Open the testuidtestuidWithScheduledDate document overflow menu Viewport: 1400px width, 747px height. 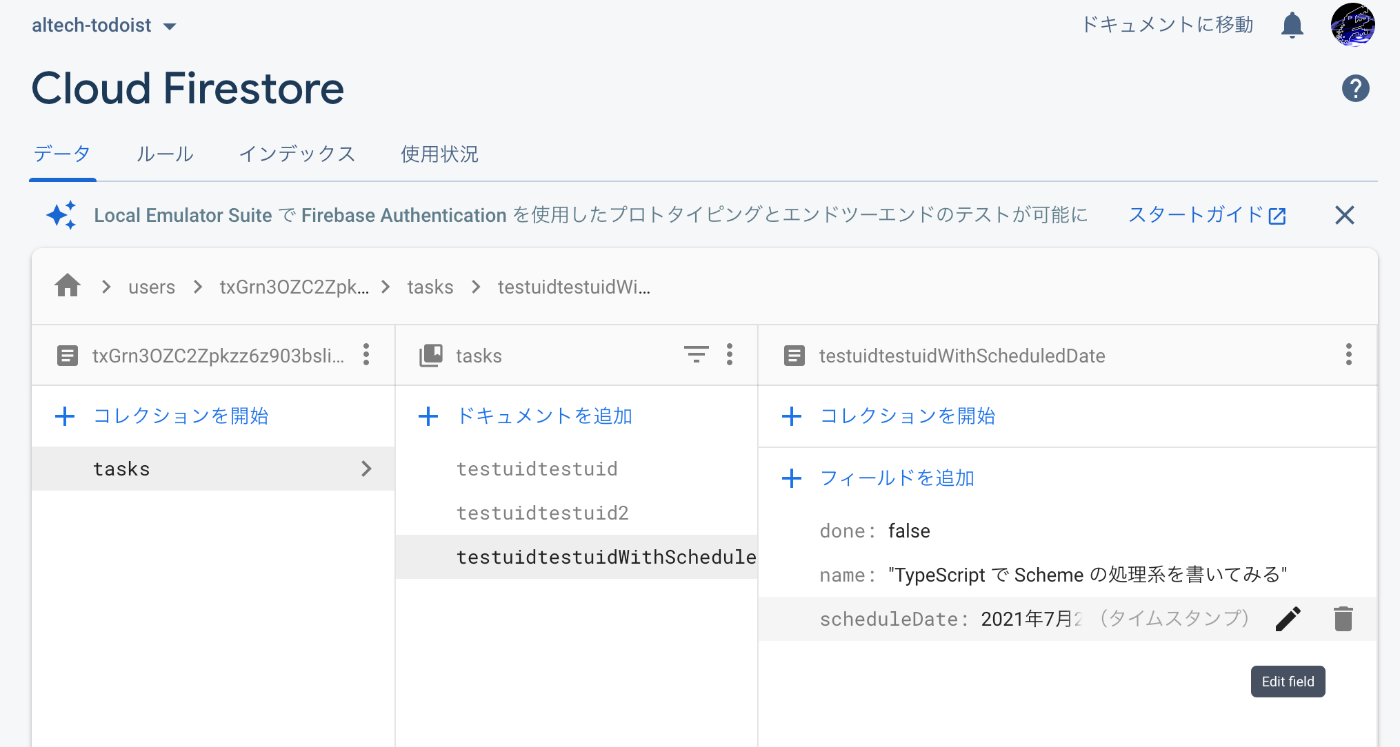point(1349,354)
